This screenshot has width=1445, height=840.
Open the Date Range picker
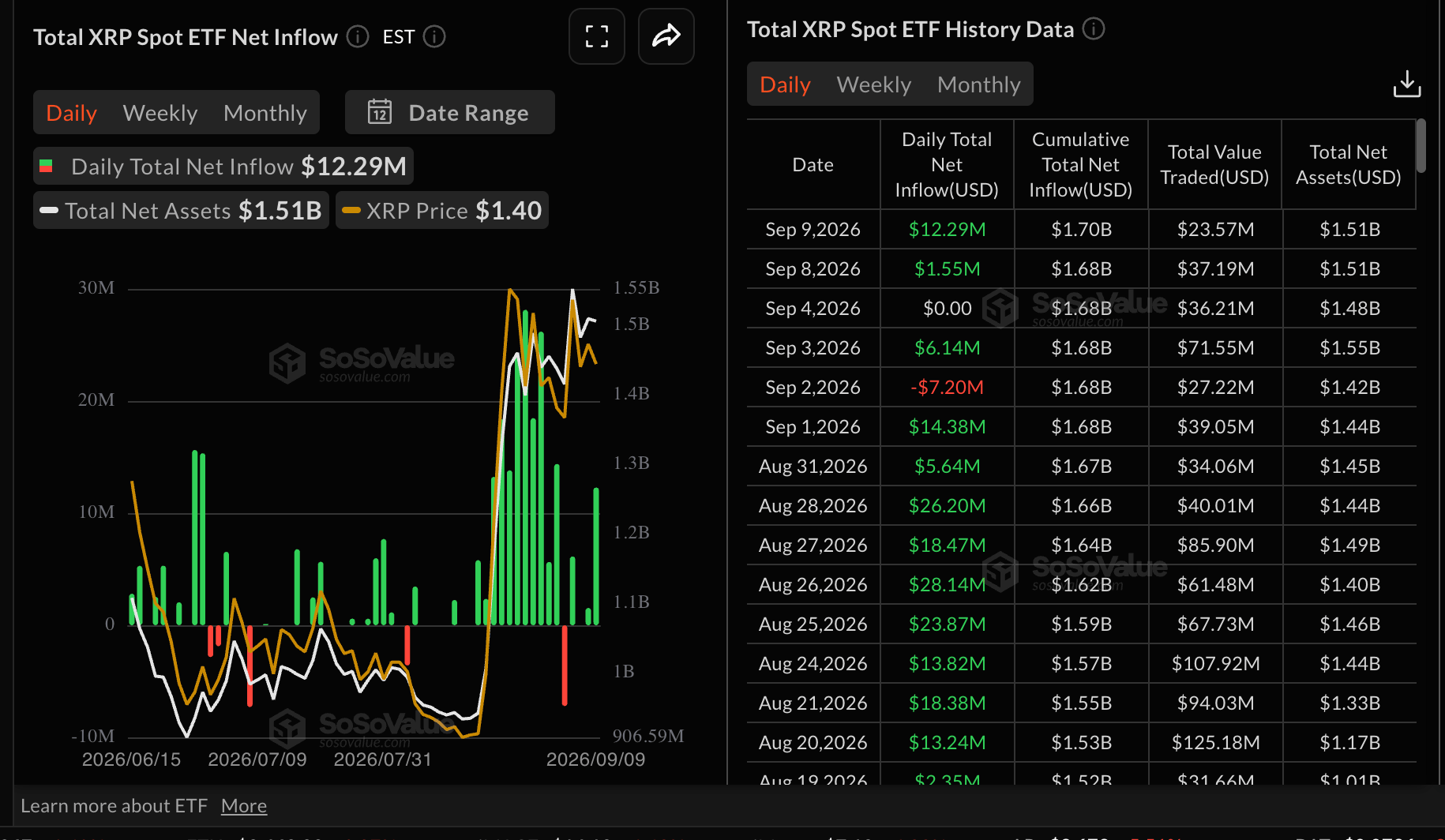click(449, 112)
